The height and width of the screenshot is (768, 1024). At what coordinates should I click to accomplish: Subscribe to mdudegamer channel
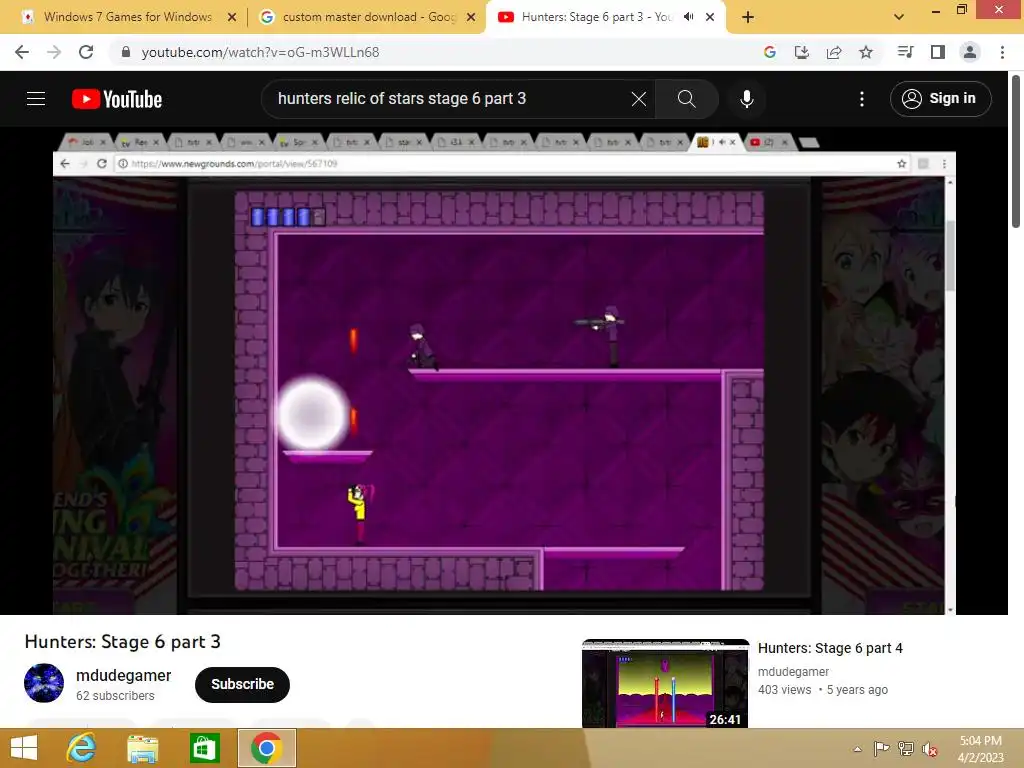[242, 684]
